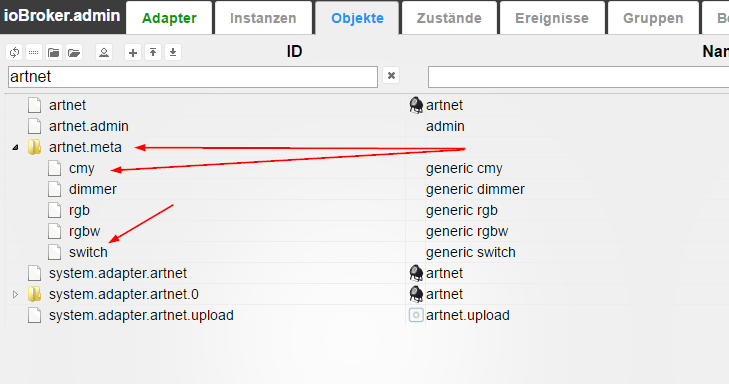Select the Gruppen tab
The height and width of the screenshot is (384, 729).
pos(653,18)
